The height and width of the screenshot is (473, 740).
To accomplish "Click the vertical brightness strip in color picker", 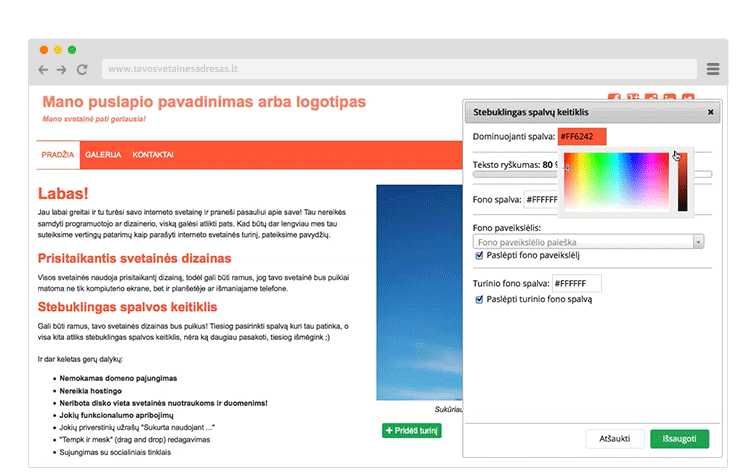I will tap(682, 181).
